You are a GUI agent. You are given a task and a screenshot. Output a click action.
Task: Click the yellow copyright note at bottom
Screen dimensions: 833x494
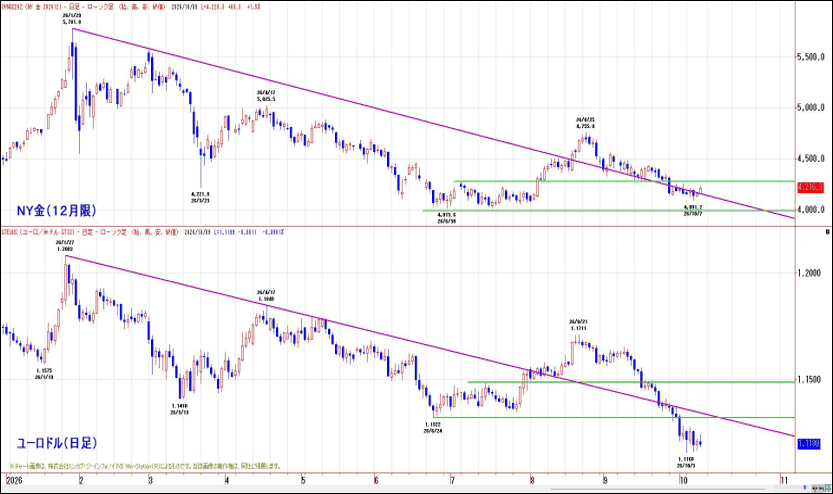(145, 466)
